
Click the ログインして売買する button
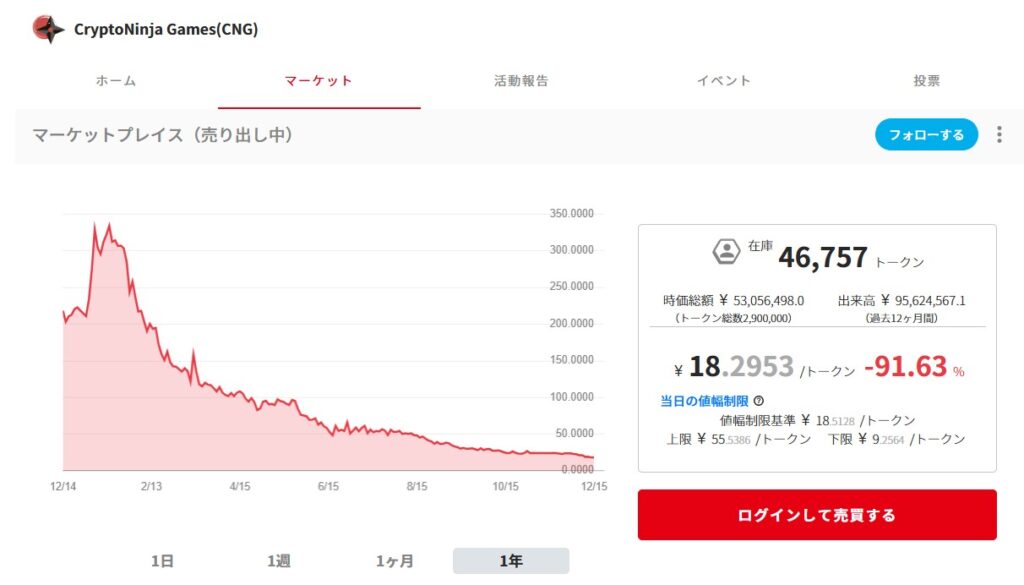pos(817,516)
